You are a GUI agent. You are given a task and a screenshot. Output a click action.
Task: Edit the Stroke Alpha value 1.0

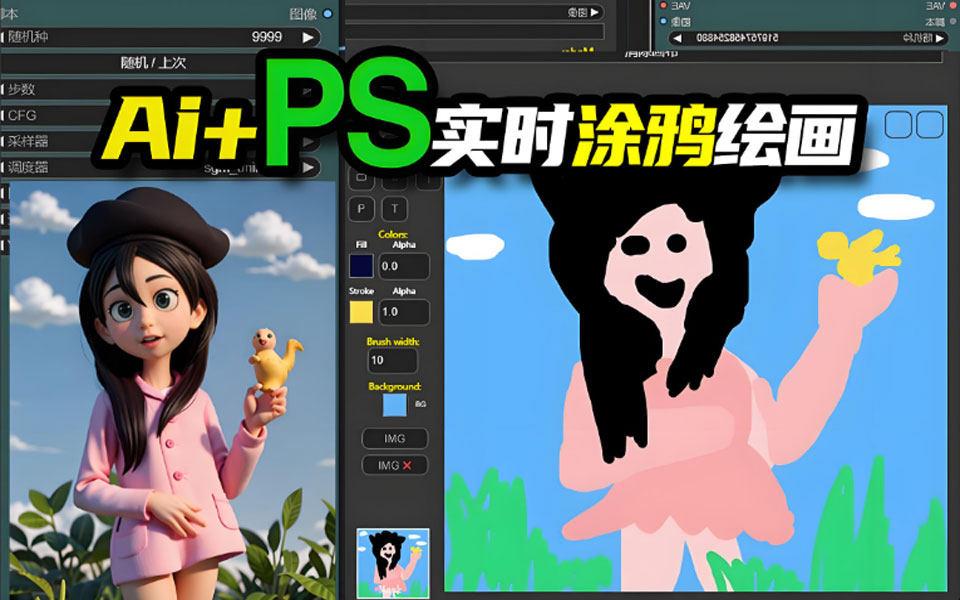(404, 312)
